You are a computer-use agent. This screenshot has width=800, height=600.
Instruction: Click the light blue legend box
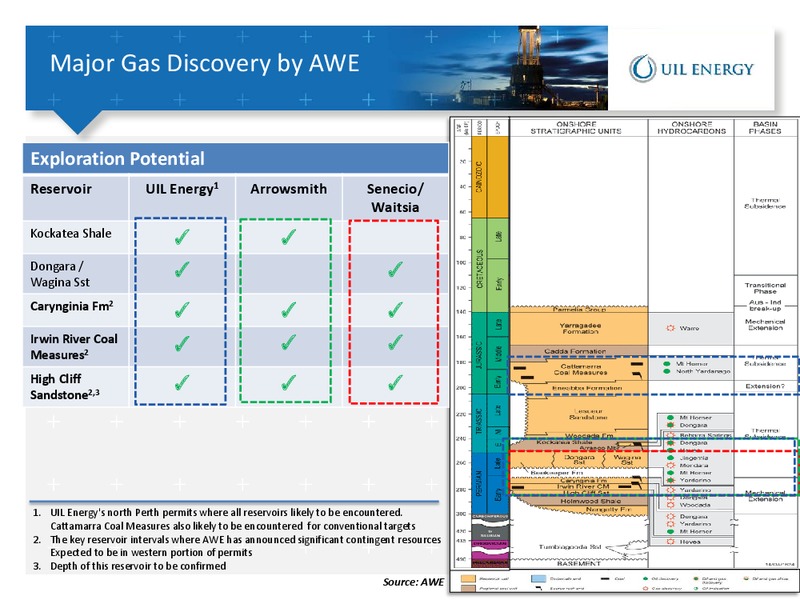click(x=539, y=579)
